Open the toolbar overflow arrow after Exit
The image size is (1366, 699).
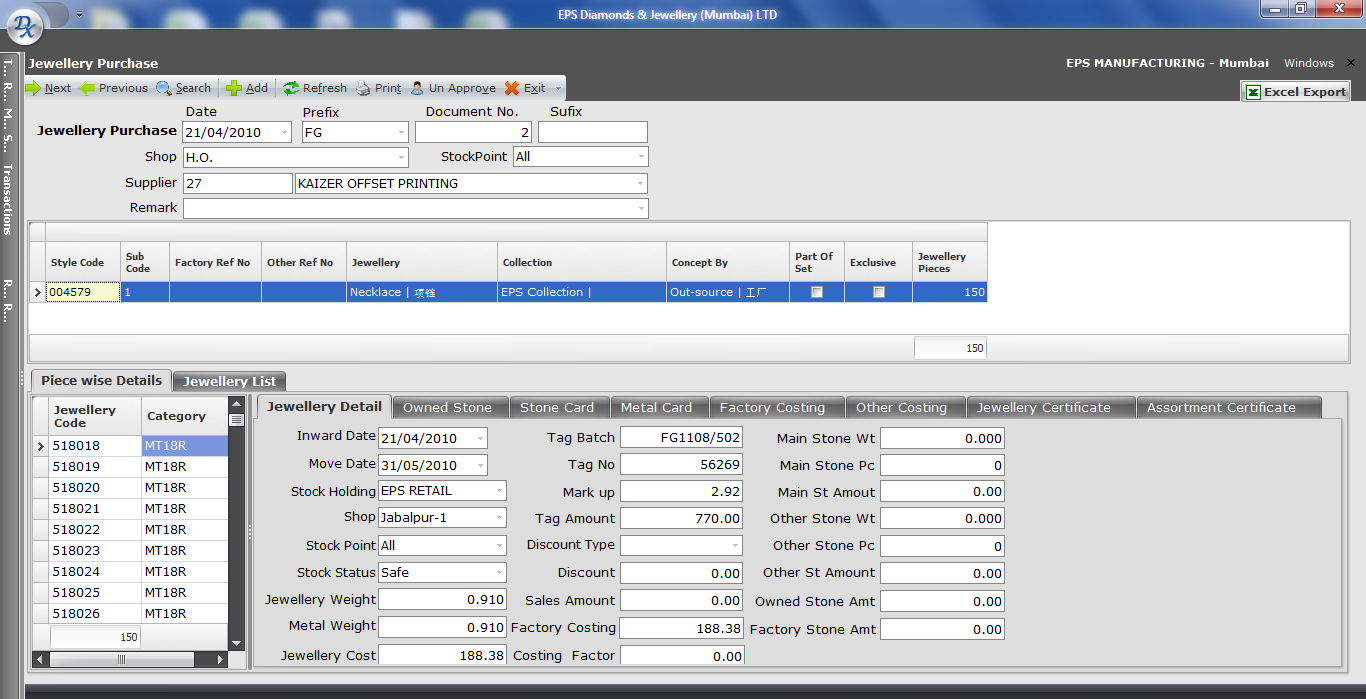(x=559, y=88)
